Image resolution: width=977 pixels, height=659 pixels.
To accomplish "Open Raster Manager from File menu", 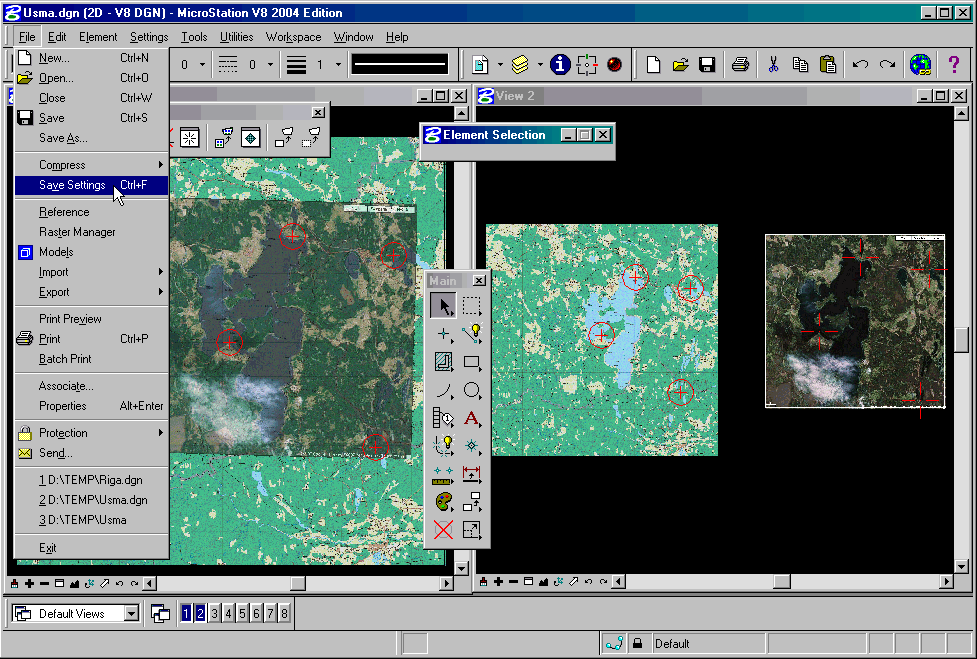I will tap(91, 232).
